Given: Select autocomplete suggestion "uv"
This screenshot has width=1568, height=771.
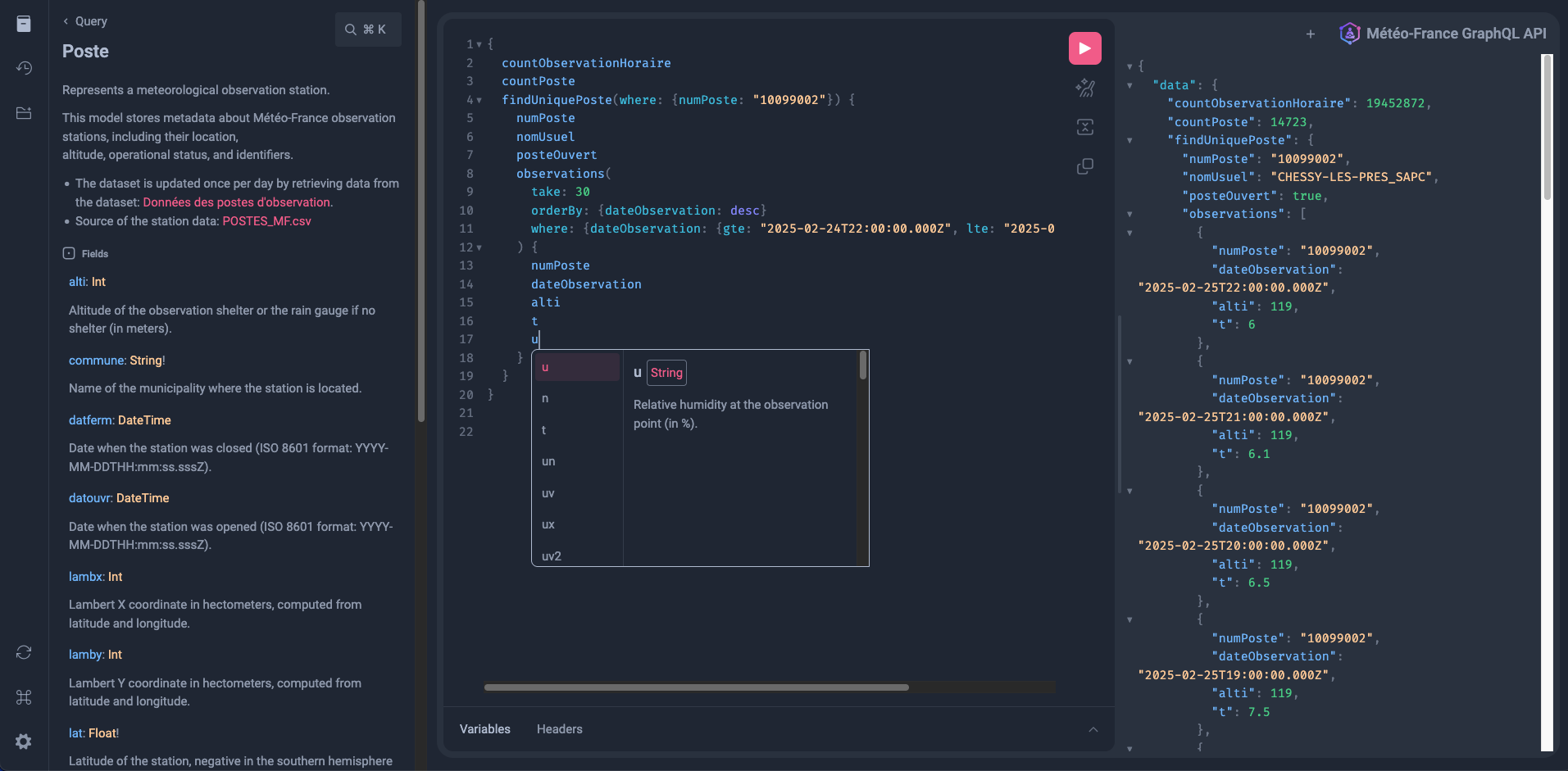Looking at the screenshot, I should tap(577, 493).
